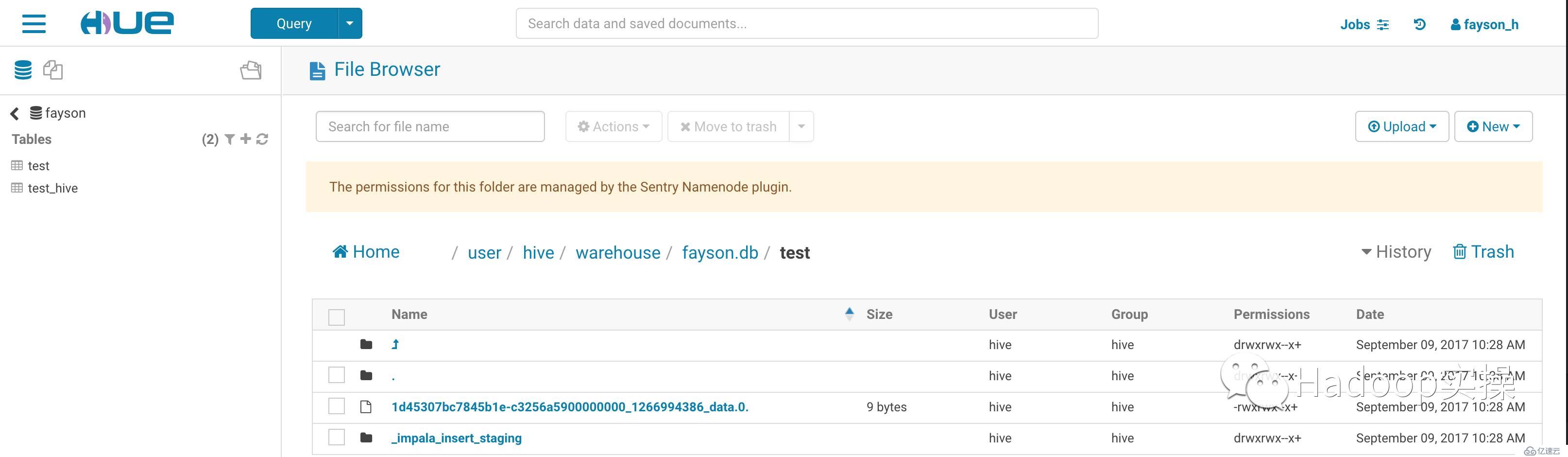The width and height of the screenshot is (1568, 457).
Task: Filter the tables list
Action: pyautogui.click(x=229, y=140)
